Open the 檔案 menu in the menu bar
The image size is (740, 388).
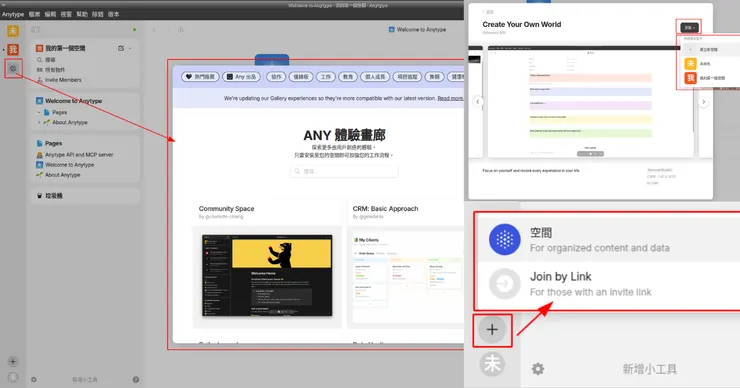[34, 14]
